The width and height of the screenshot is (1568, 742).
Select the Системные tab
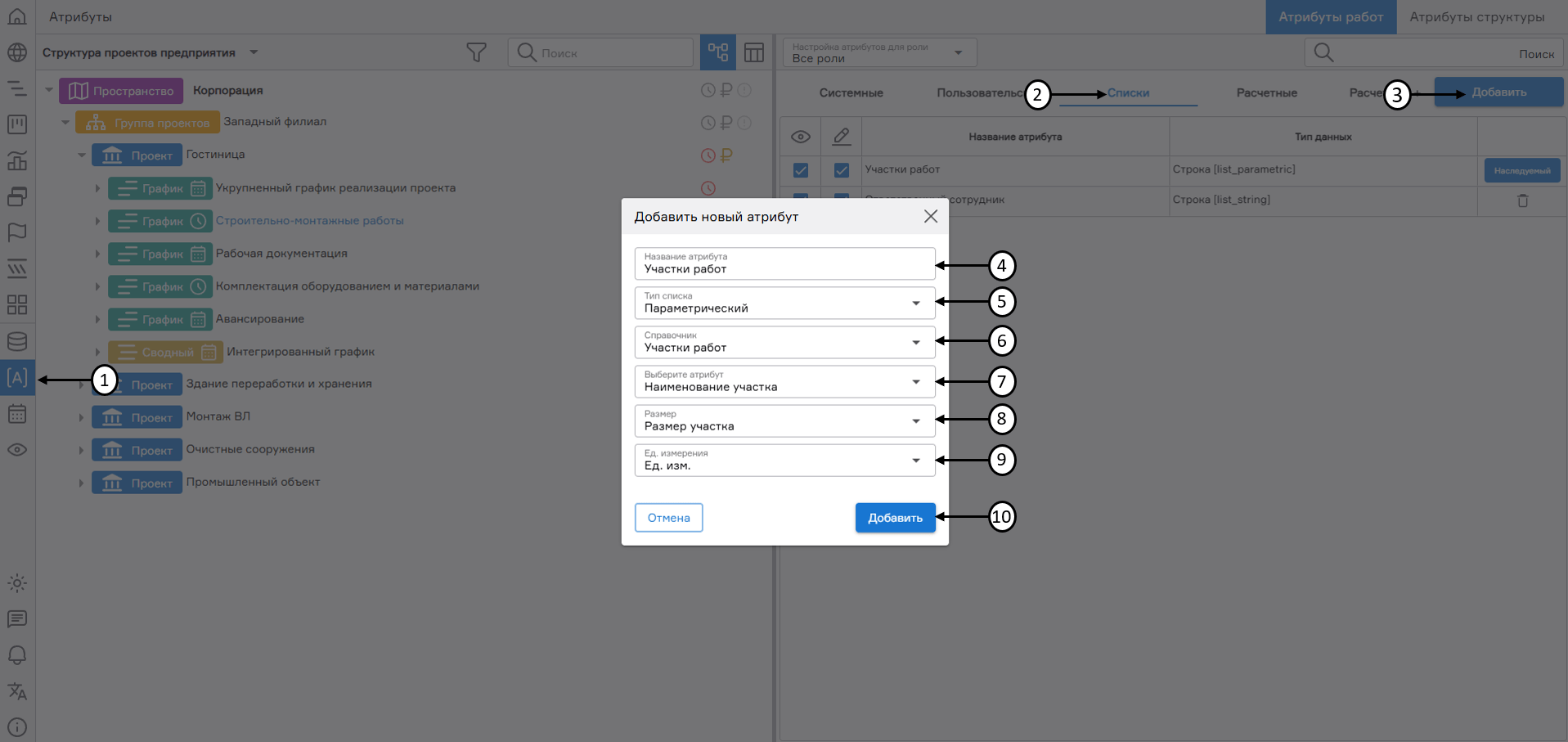pyautogui.click(x=851, y=93)
